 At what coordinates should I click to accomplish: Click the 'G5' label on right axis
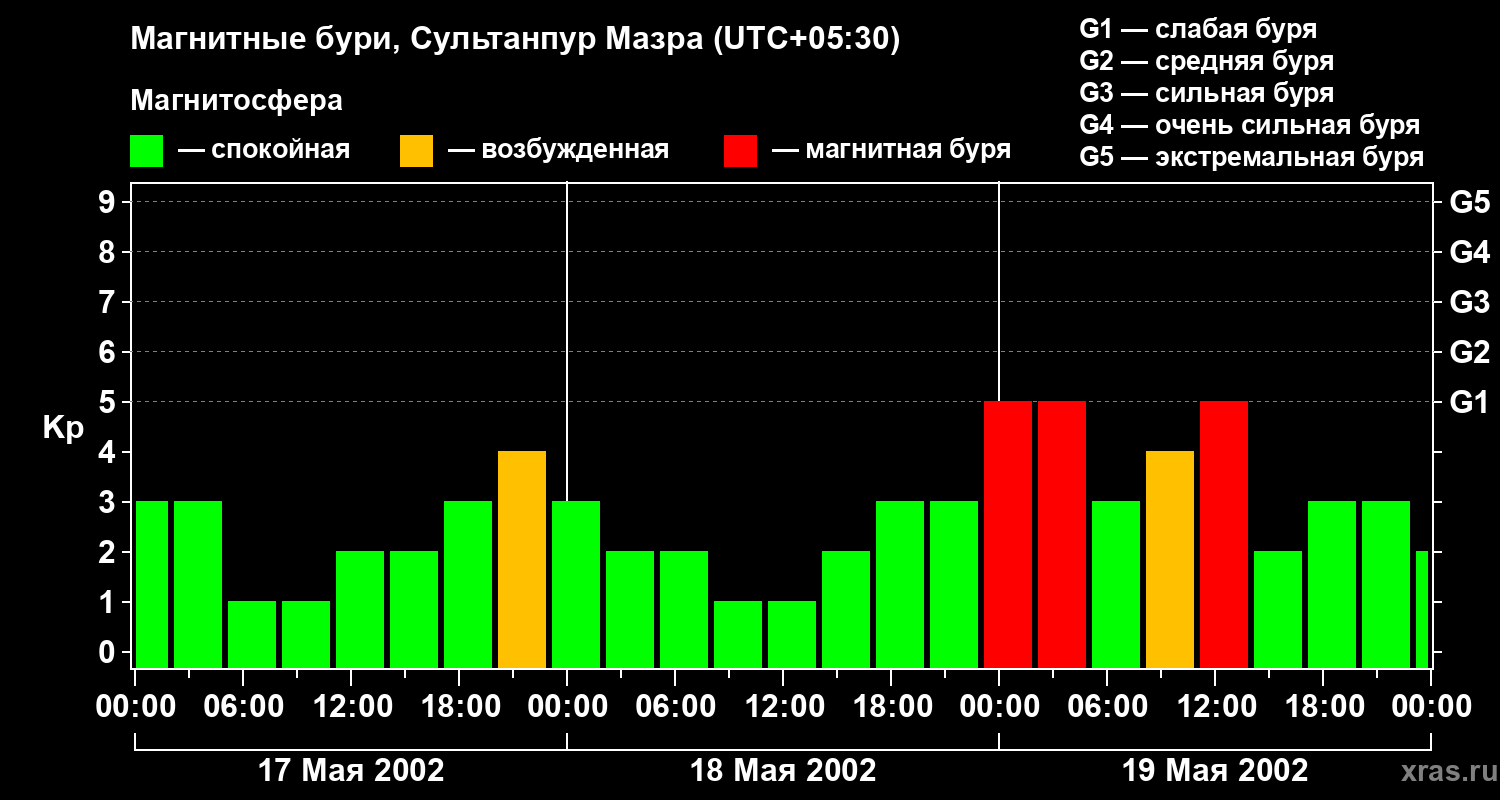click(x=1469, y=203)
